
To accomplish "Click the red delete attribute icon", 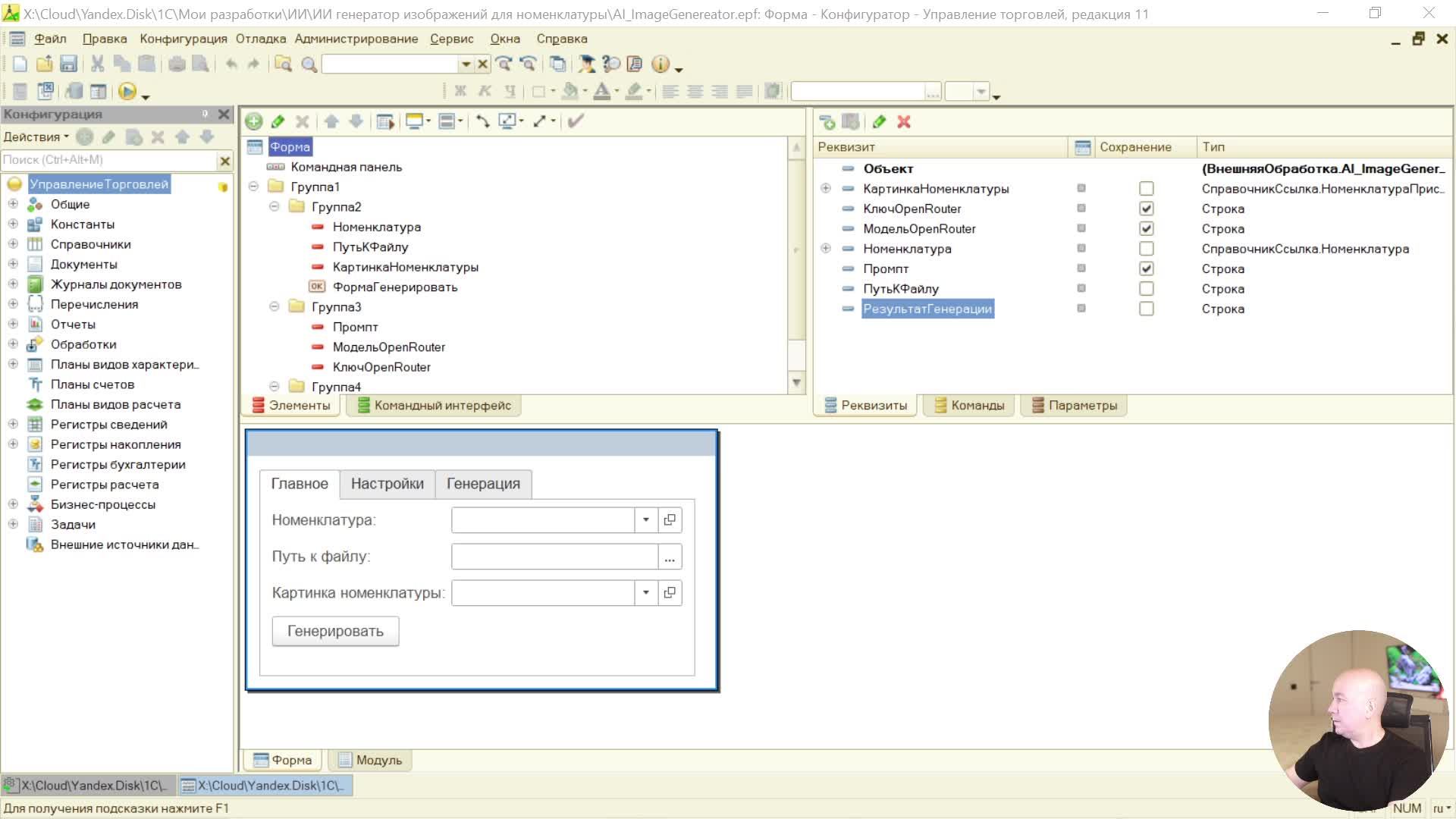I will [904, 122].
